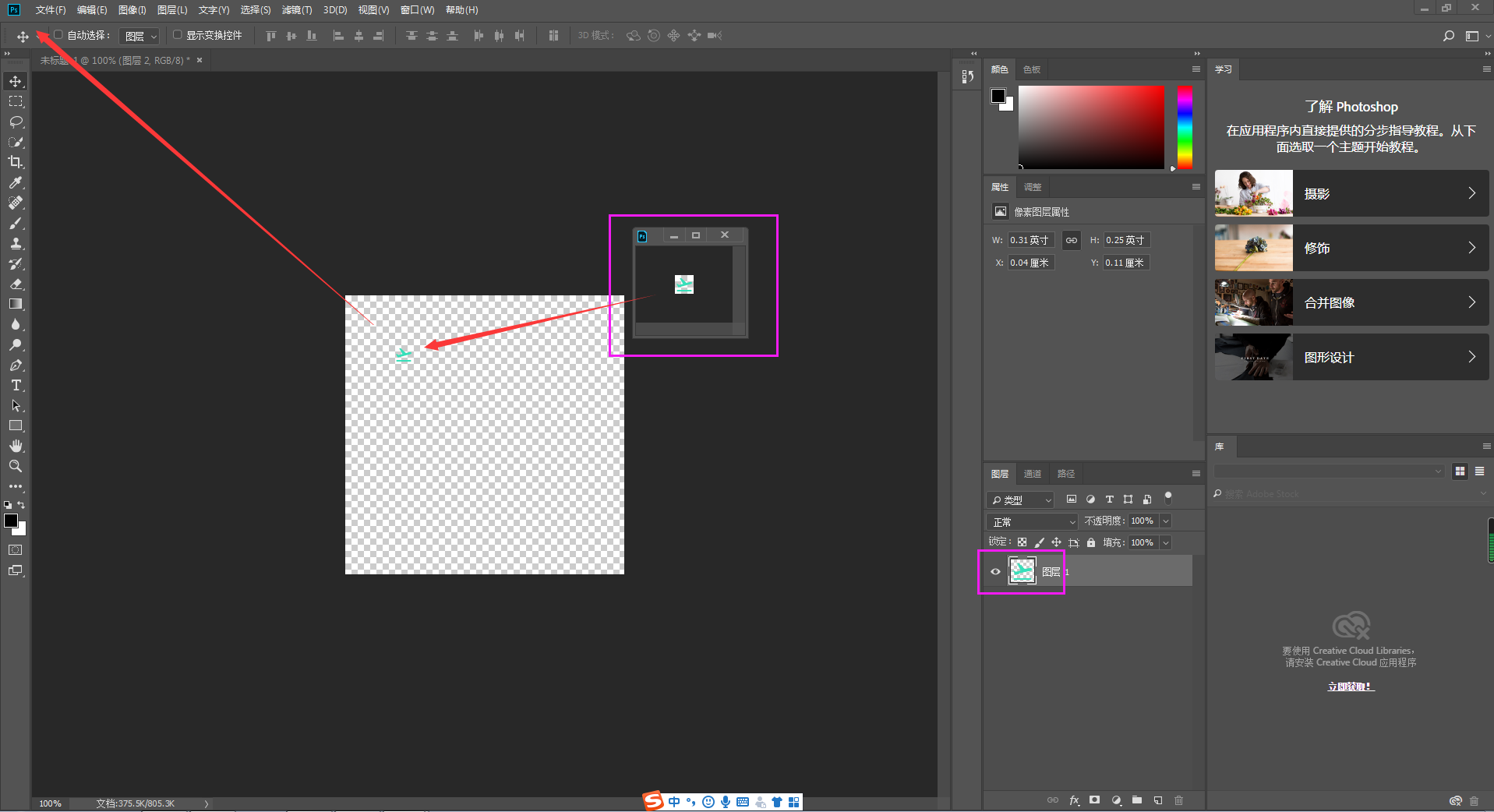This screenshot has height=812, width=1494.
Task: Open the 填充 fill slider arrow
Action: tap(1166, 543)
